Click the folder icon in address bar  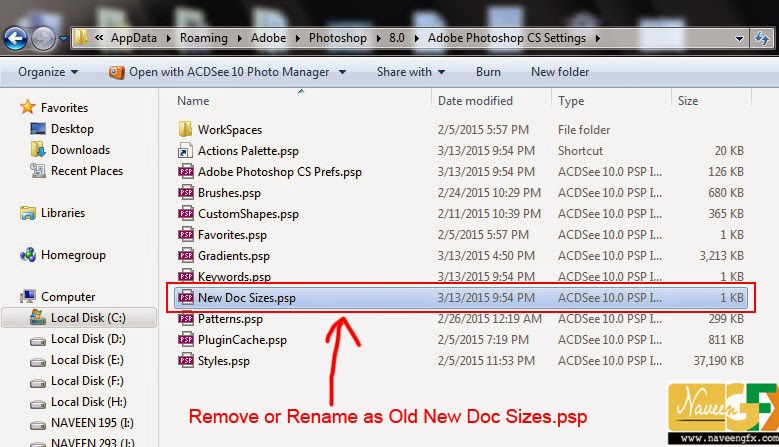(81, 37)
